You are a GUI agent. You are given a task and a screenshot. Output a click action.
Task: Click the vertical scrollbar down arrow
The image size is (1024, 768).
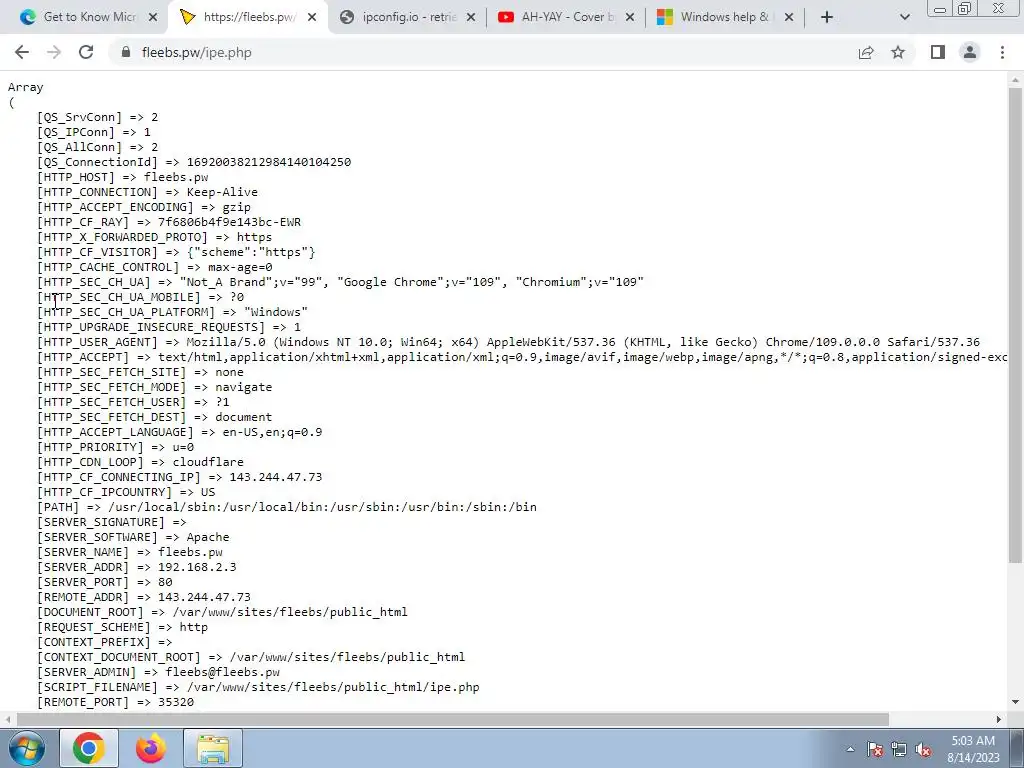click(x=1015, y=703)
